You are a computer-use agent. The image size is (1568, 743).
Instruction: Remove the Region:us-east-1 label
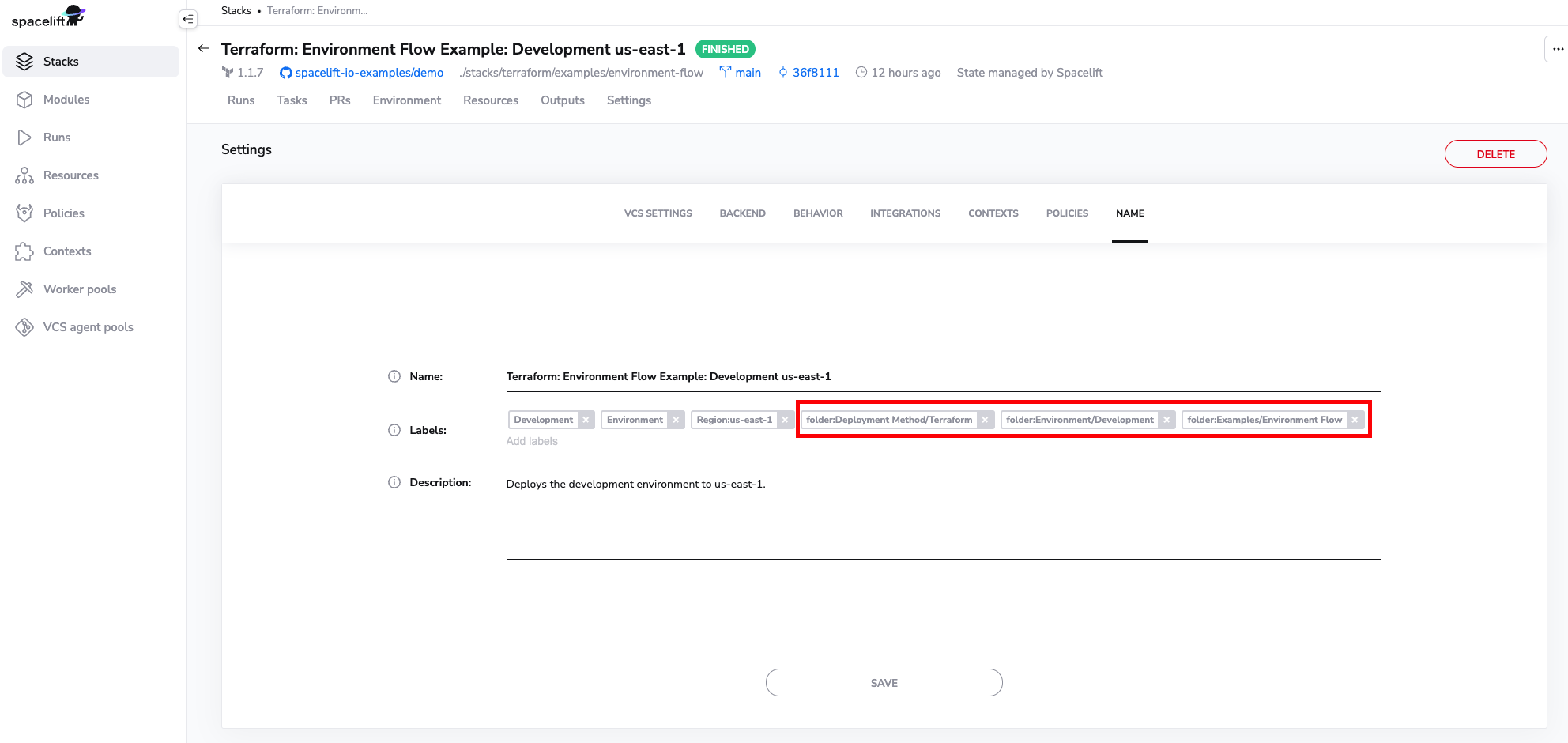785,420
